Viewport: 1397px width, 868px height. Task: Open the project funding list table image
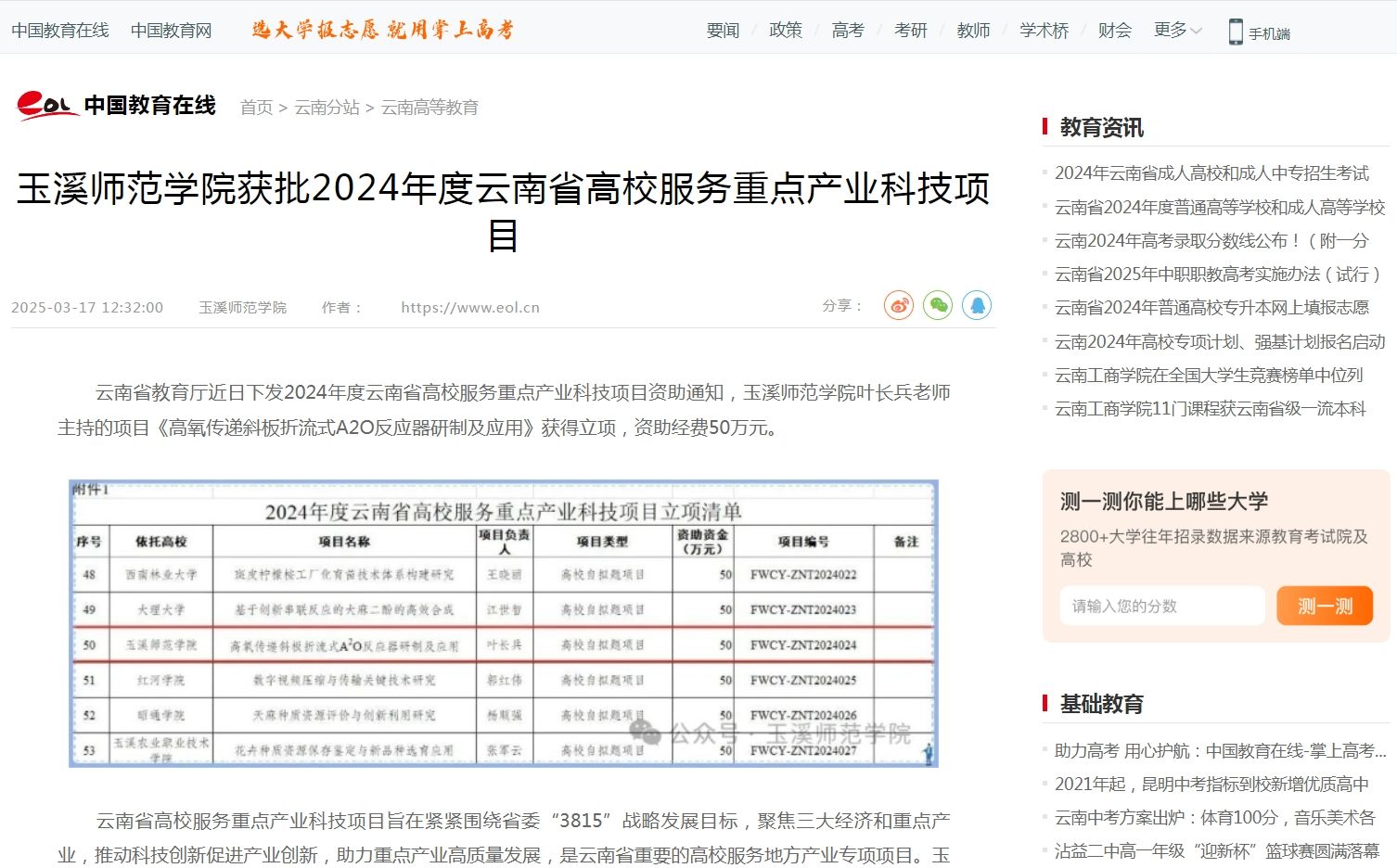pyautogui.click(x=503, y=623)
